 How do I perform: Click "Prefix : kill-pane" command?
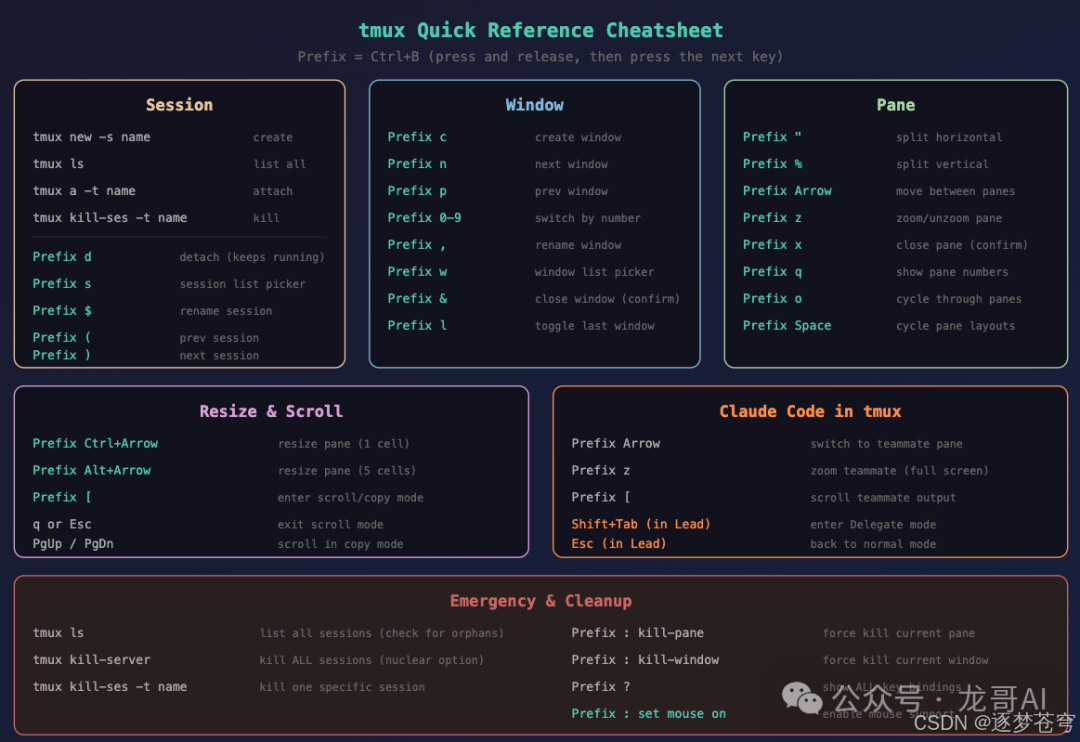click(x=637, y=632)
